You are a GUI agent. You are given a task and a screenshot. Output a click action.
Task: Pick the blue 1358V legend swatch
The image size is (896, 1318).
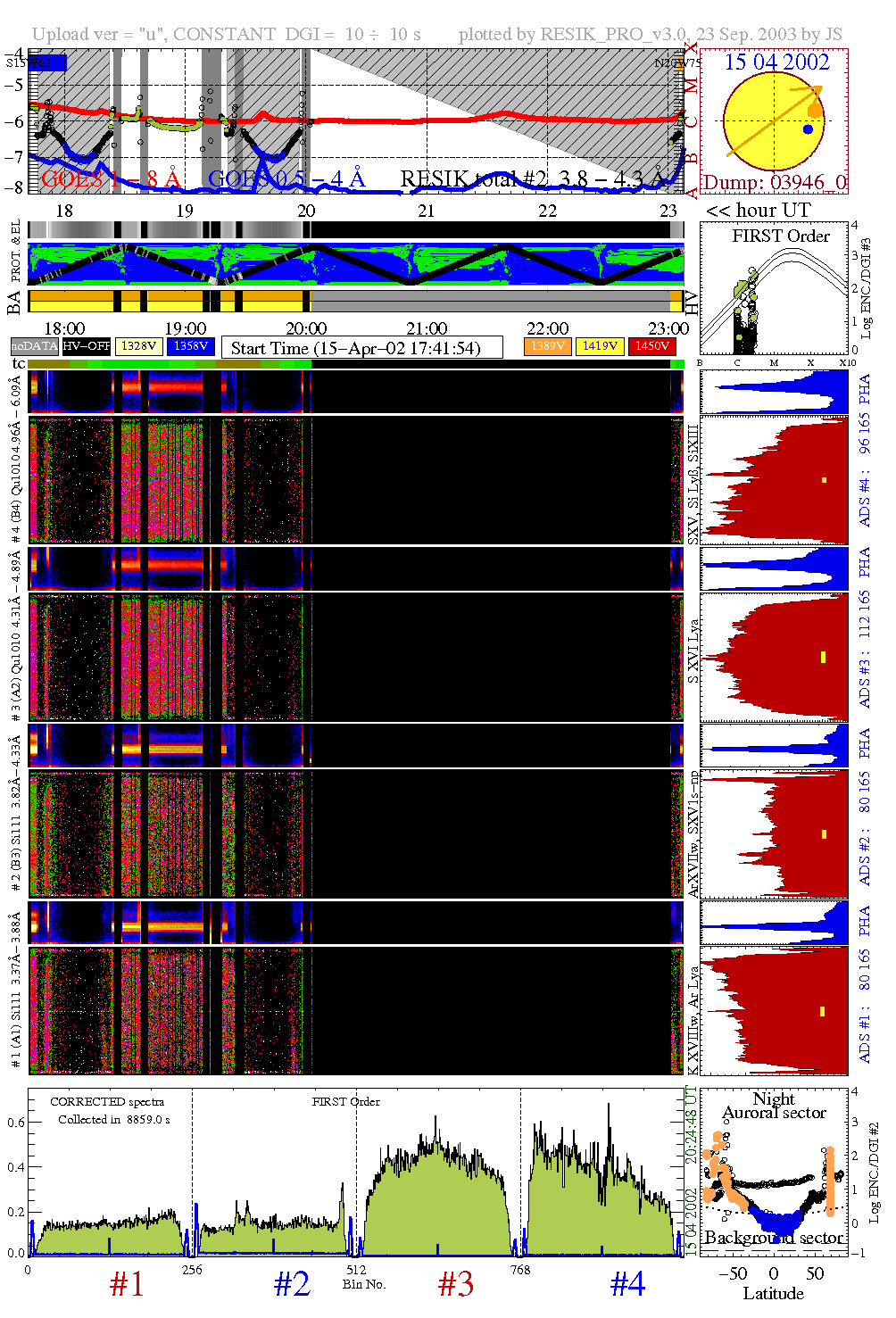click(x=191, y=346)
